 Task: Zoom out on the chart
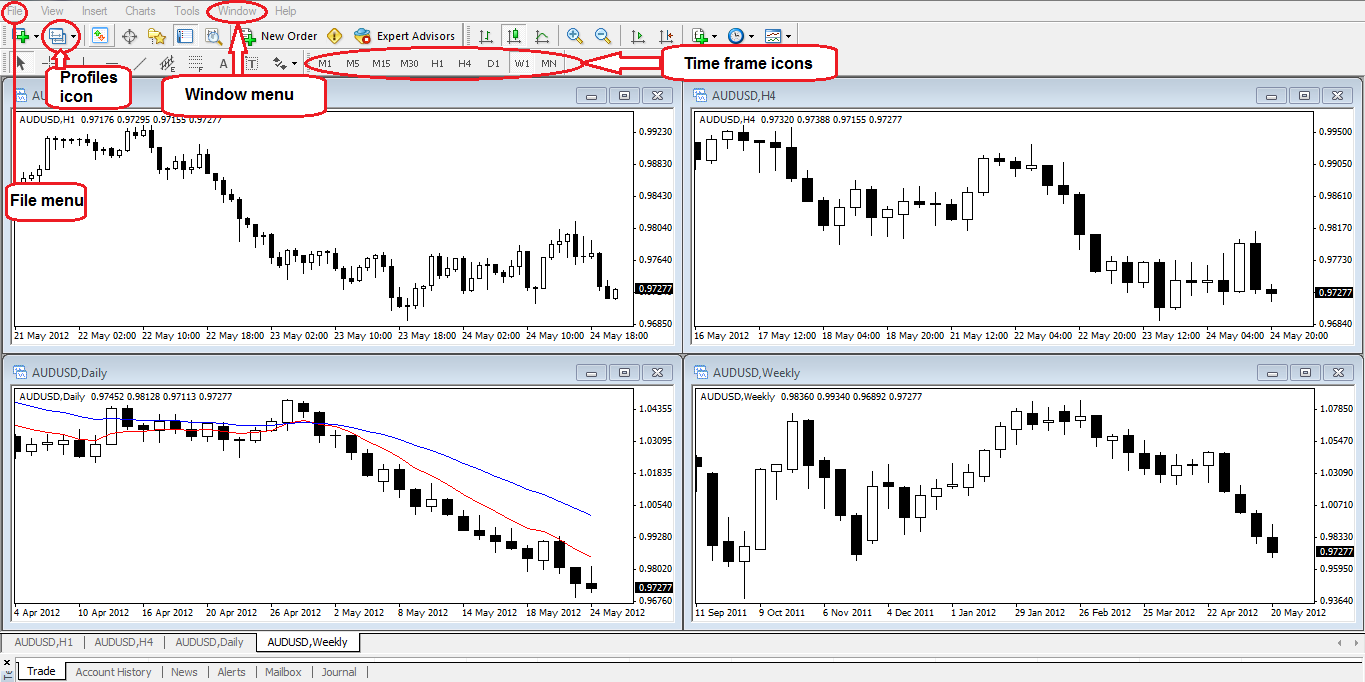tap(603, 36)
